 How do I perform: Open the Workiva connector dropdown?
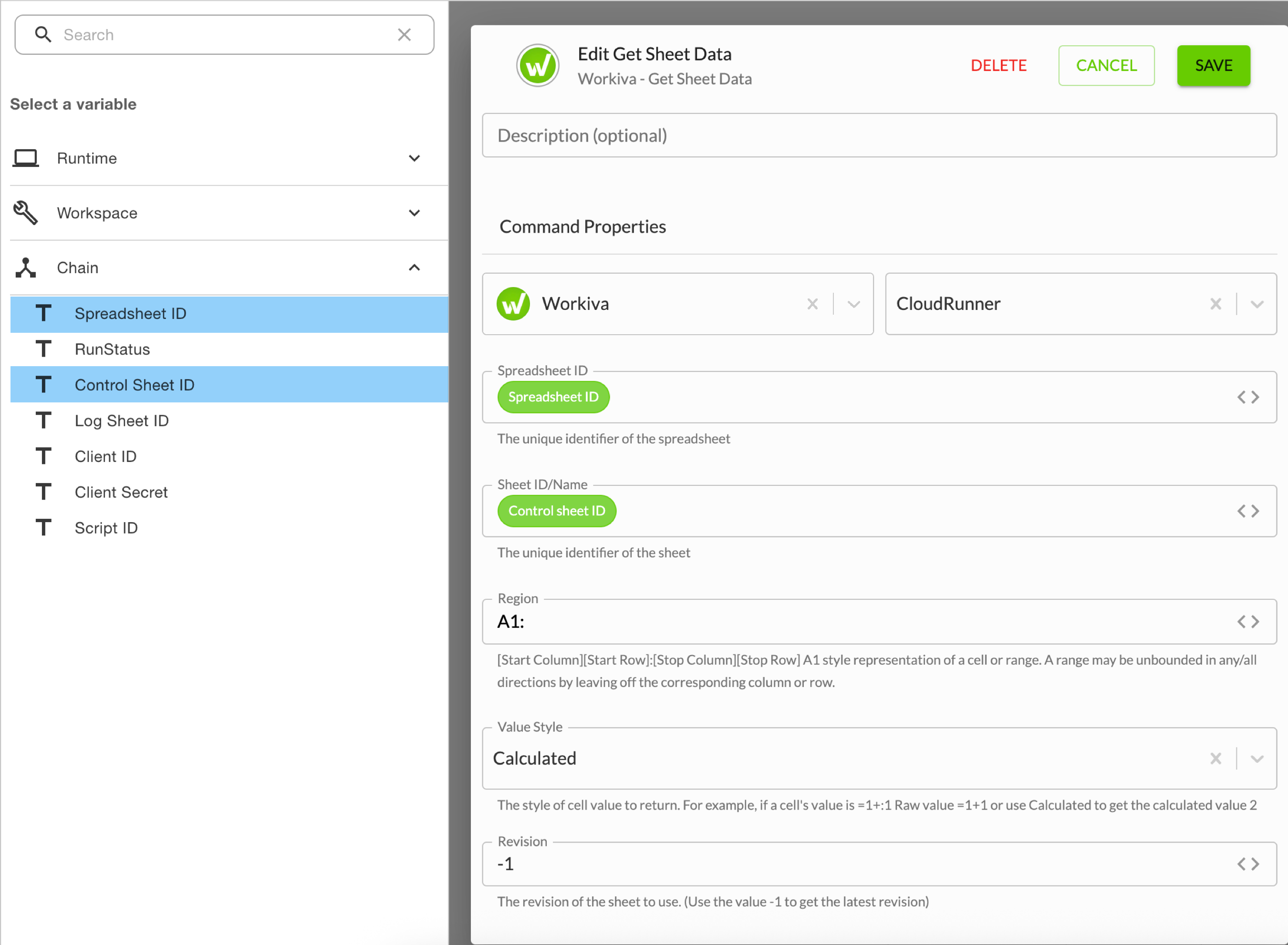pos(853,304)
